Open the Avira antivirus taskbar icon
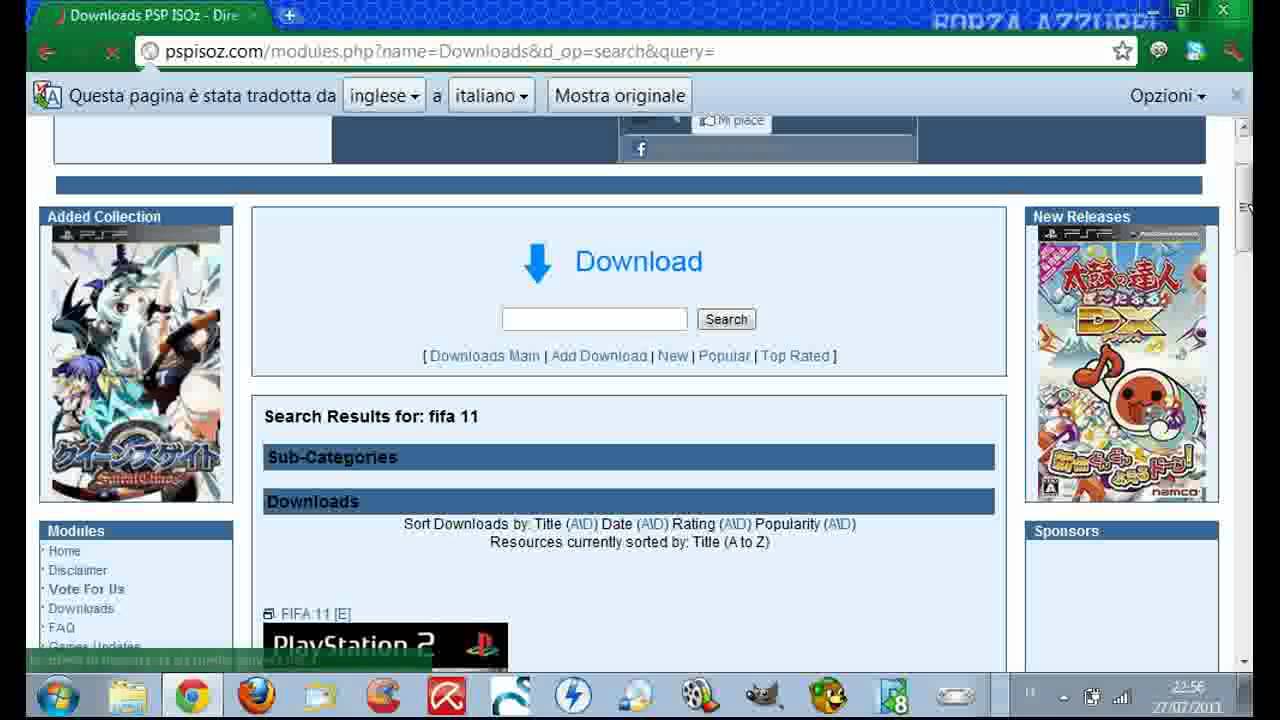The height and width of the screenshot is (720, 1280). click(446, 696)
